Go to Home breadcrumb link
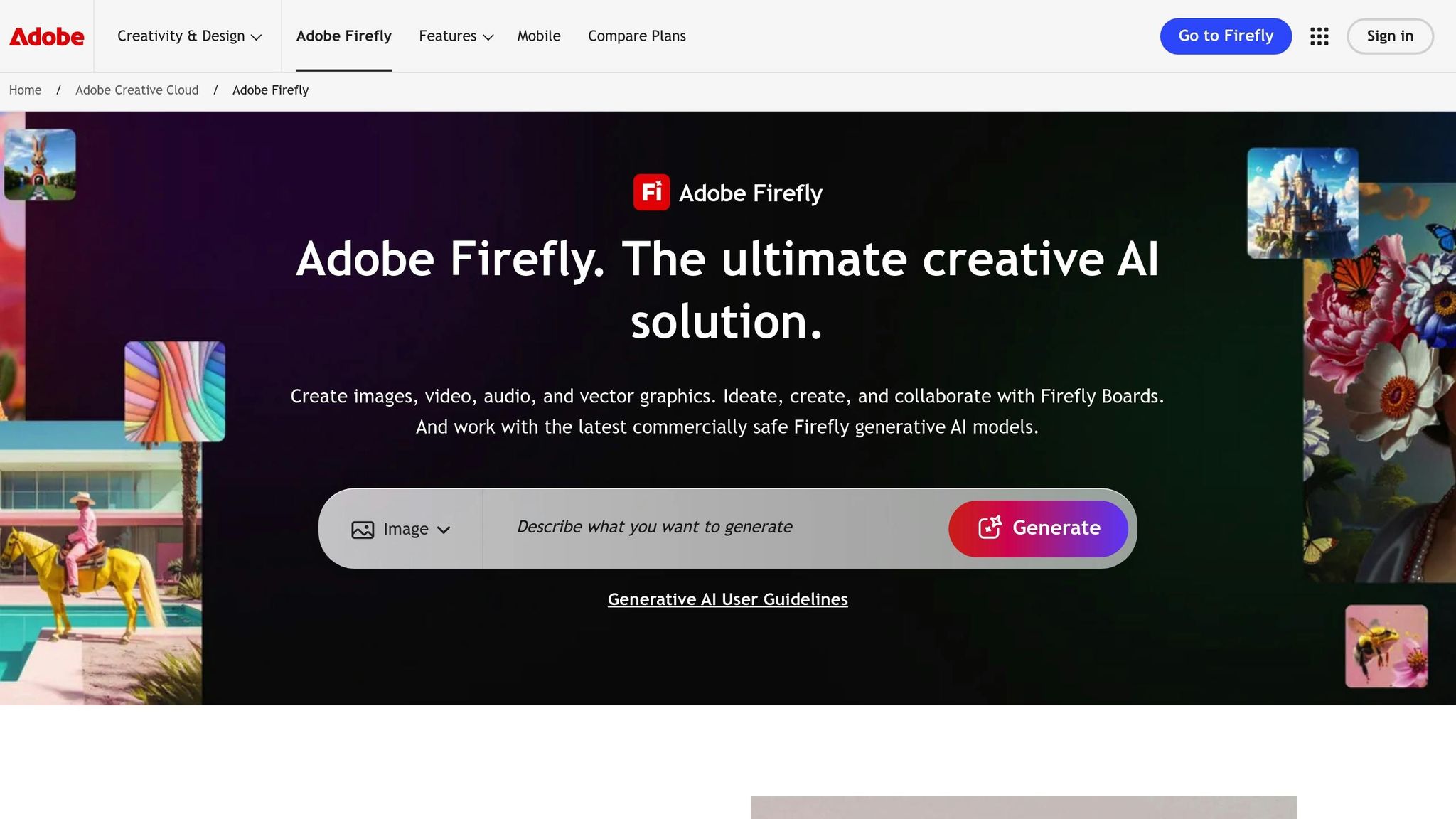This screenshot has height=819, width=1456. [x=25, y=90]
